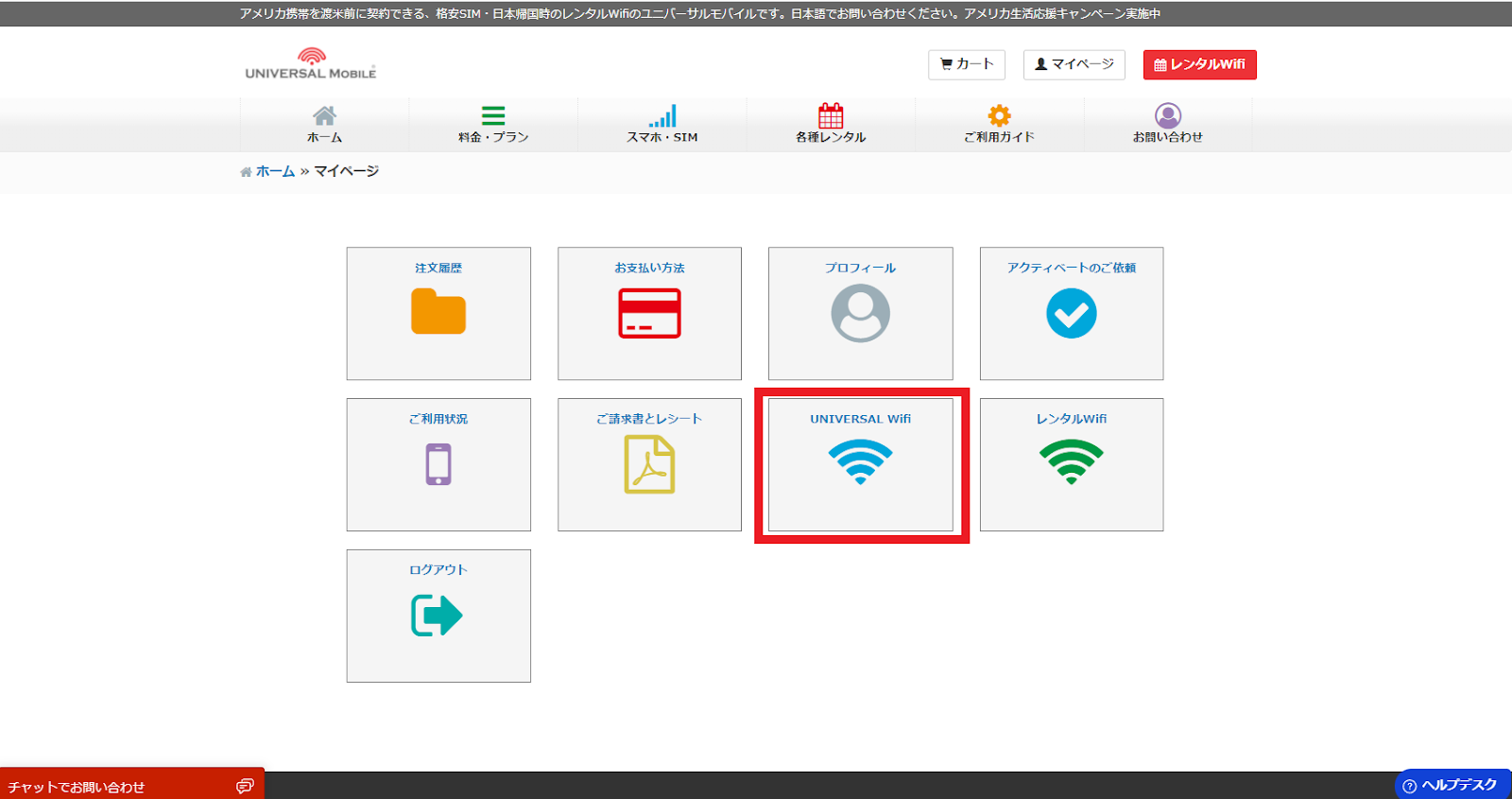Click the プロフィール tile title
The image size is (1512, 799).
point(860,268)
